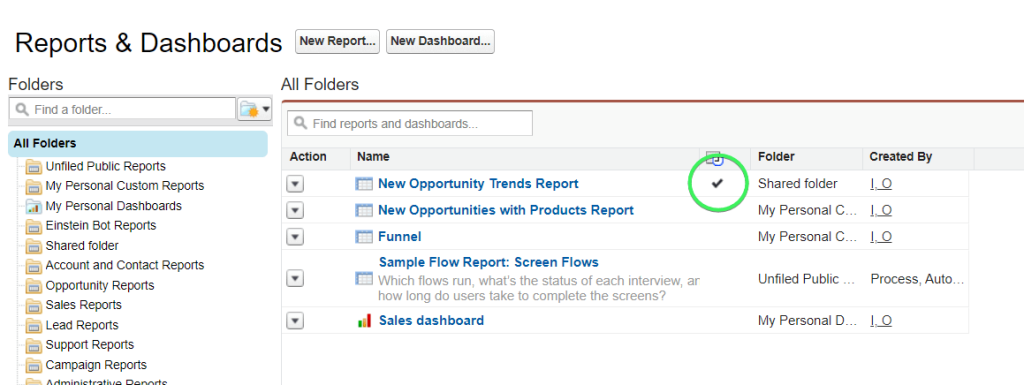Click the Einstein Bot Reports folder icon
Screen dimensions: 1024x385
(x=33, y=226)
